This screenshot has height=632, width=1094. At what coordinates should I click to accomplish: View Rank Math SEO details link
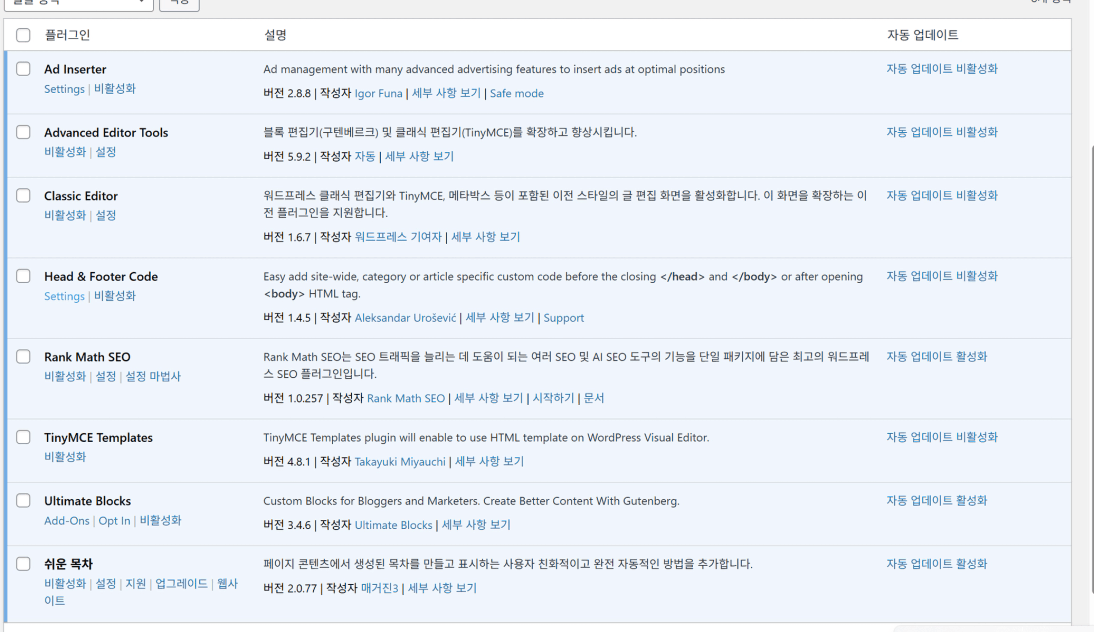click(x=488, y=398)
